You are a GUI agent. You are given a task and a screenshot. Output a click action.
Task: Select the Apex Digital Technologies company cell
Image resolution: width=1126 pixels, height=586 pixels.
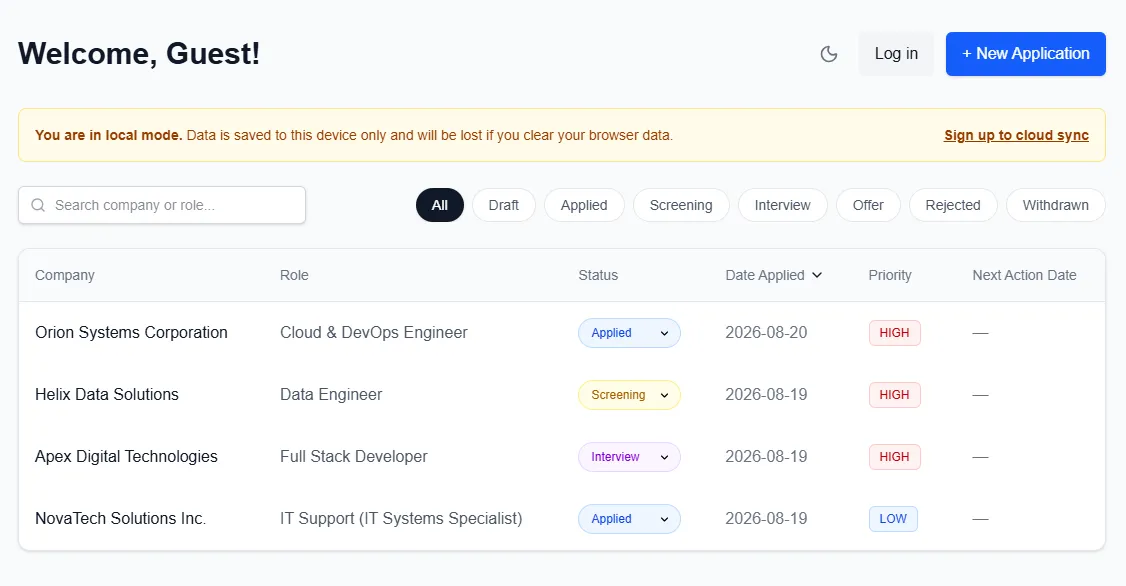[126, 456]
